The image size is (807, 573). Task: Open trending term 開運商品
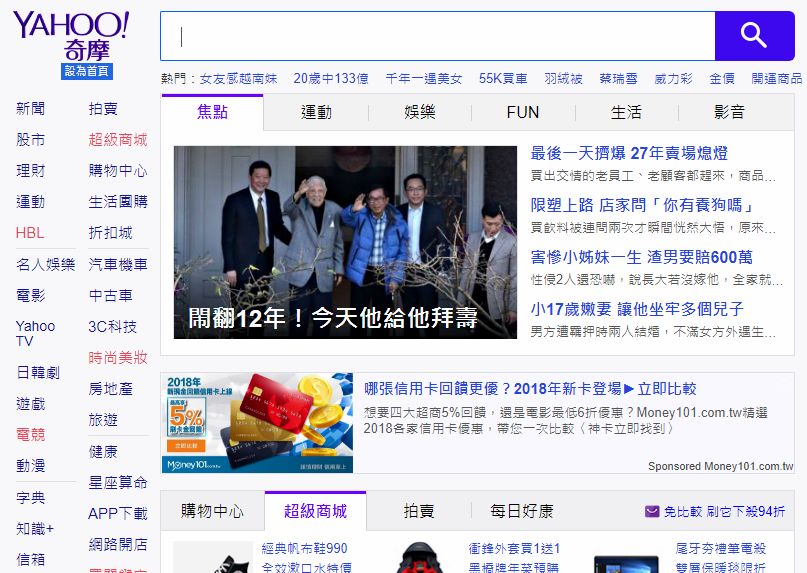pyautogui.click(x=777, y=79)
